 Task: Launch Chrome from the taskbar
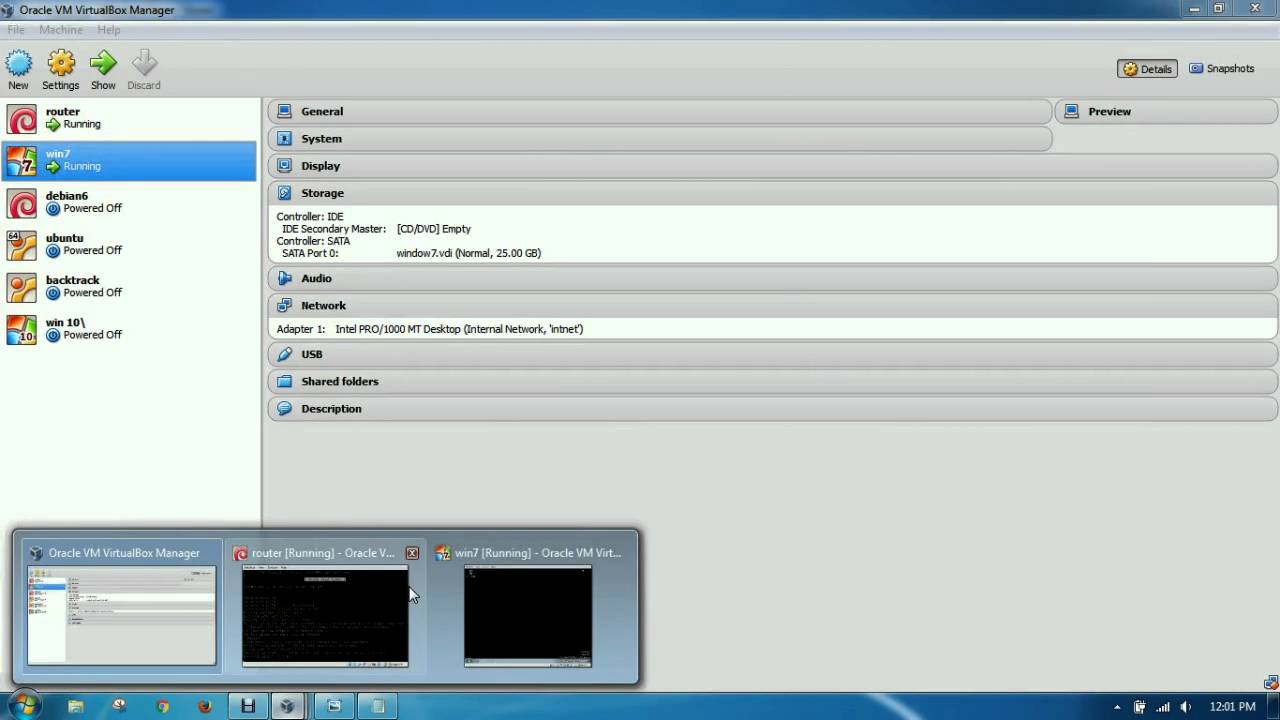[x=162, y=706]
